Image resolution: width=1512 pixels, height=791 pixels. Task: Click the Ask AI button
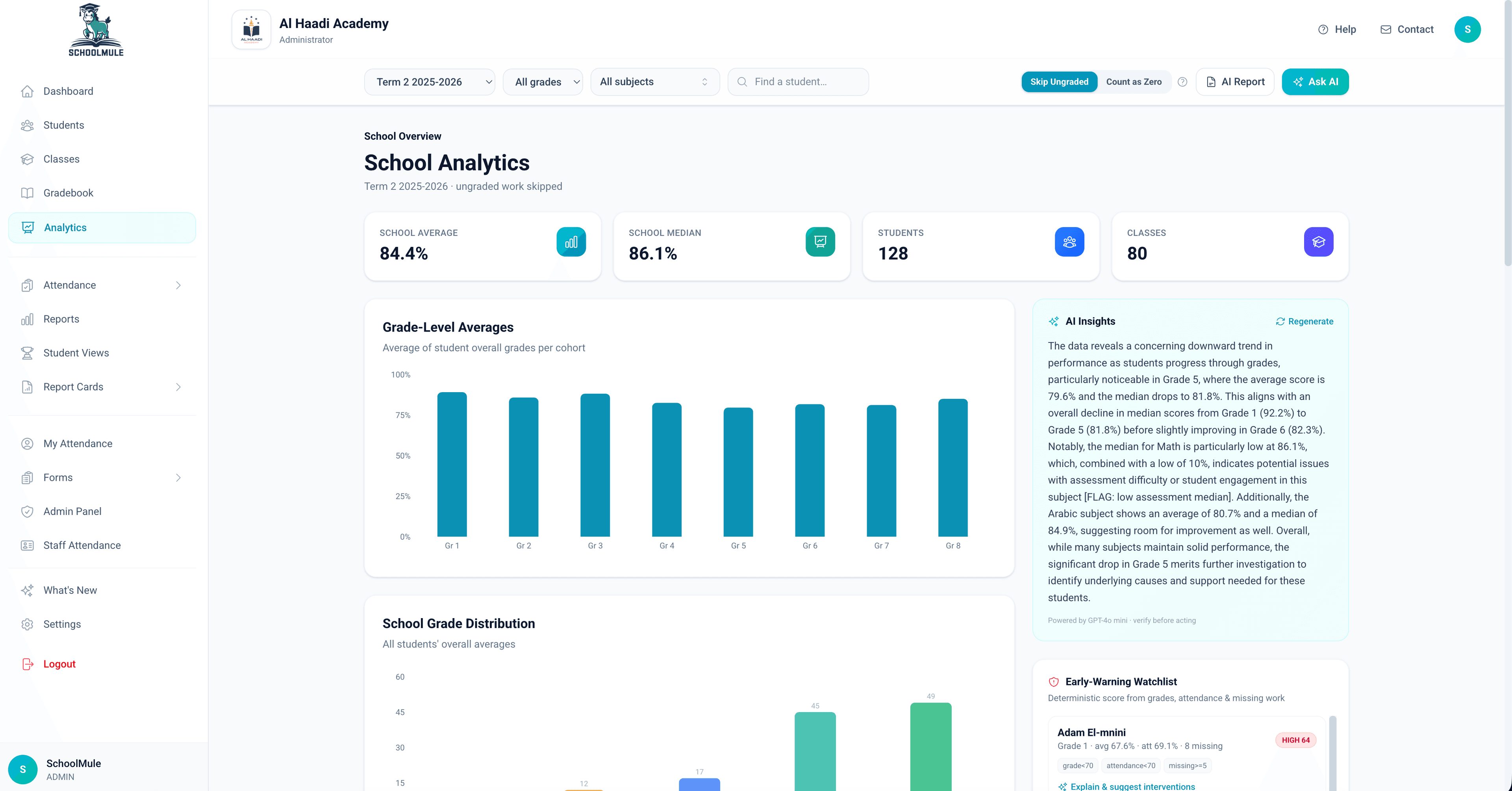coord(1315,82)
